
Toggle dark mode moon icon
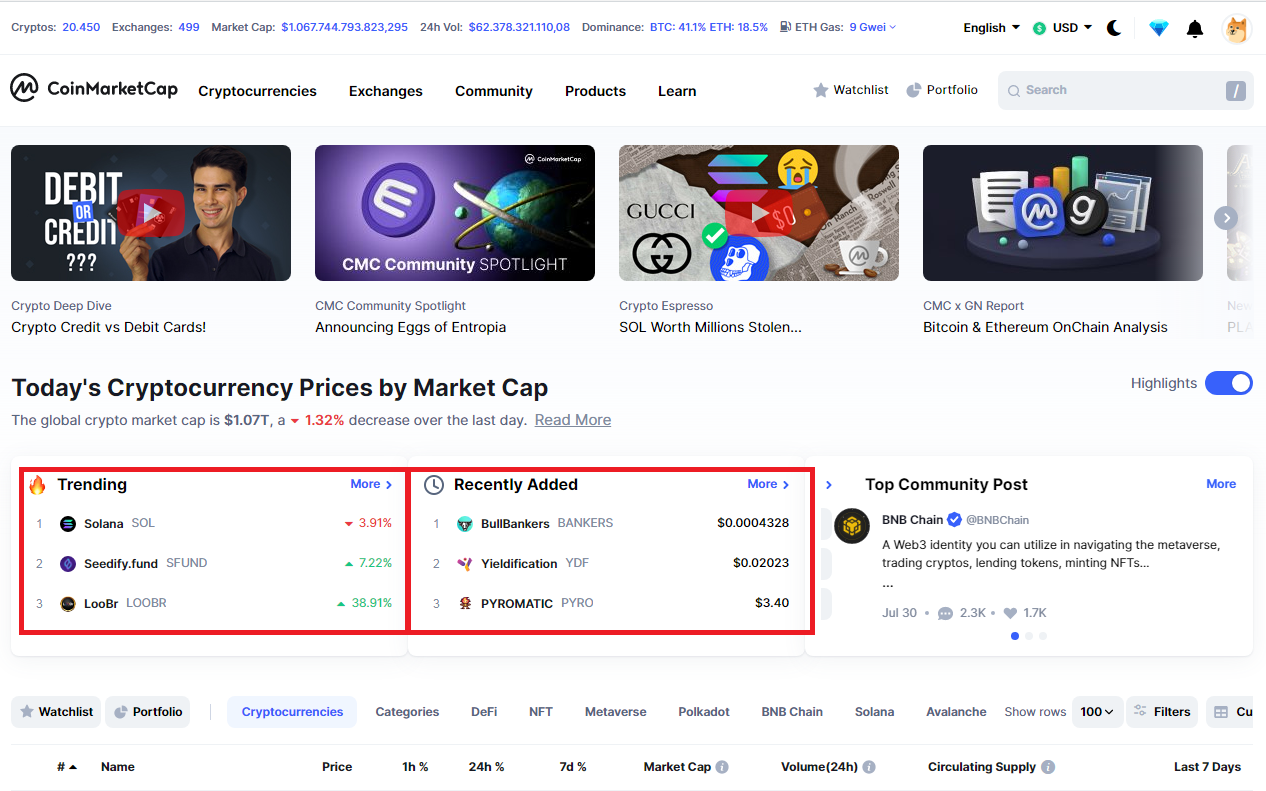pos(1114,28)
